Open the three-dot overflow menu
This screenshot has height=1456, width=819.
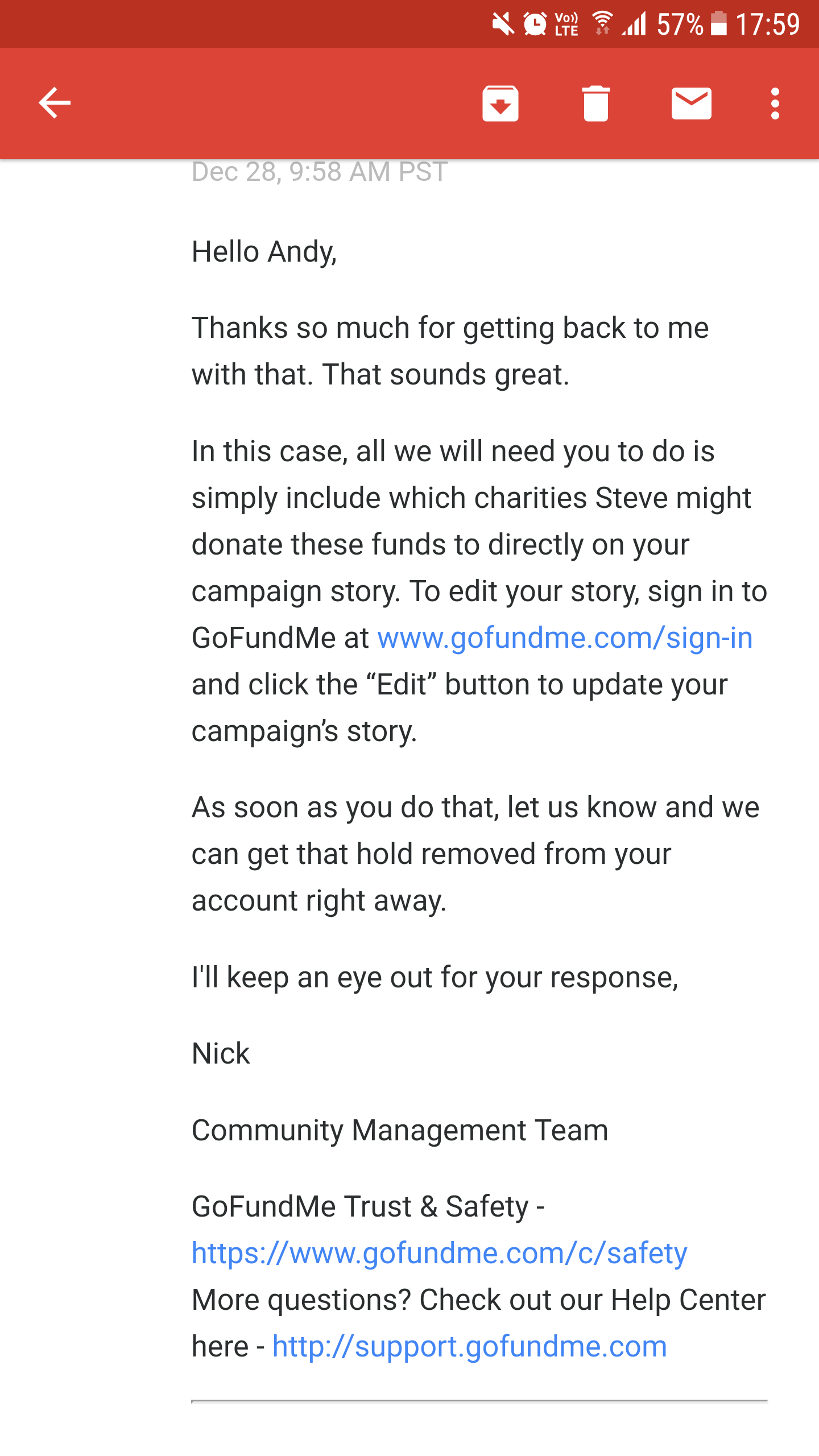coord(775,103)
